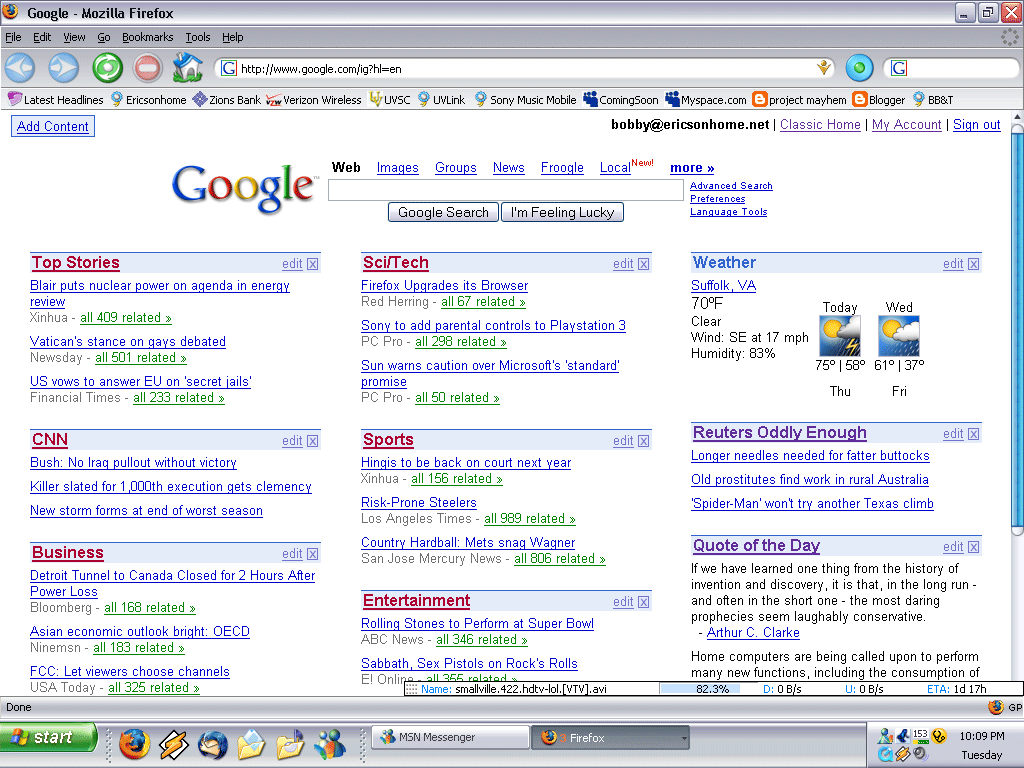Remove the Weather module using its X icon
Image resolution: width=1024 pixels, height=768 pixels.
974,264
